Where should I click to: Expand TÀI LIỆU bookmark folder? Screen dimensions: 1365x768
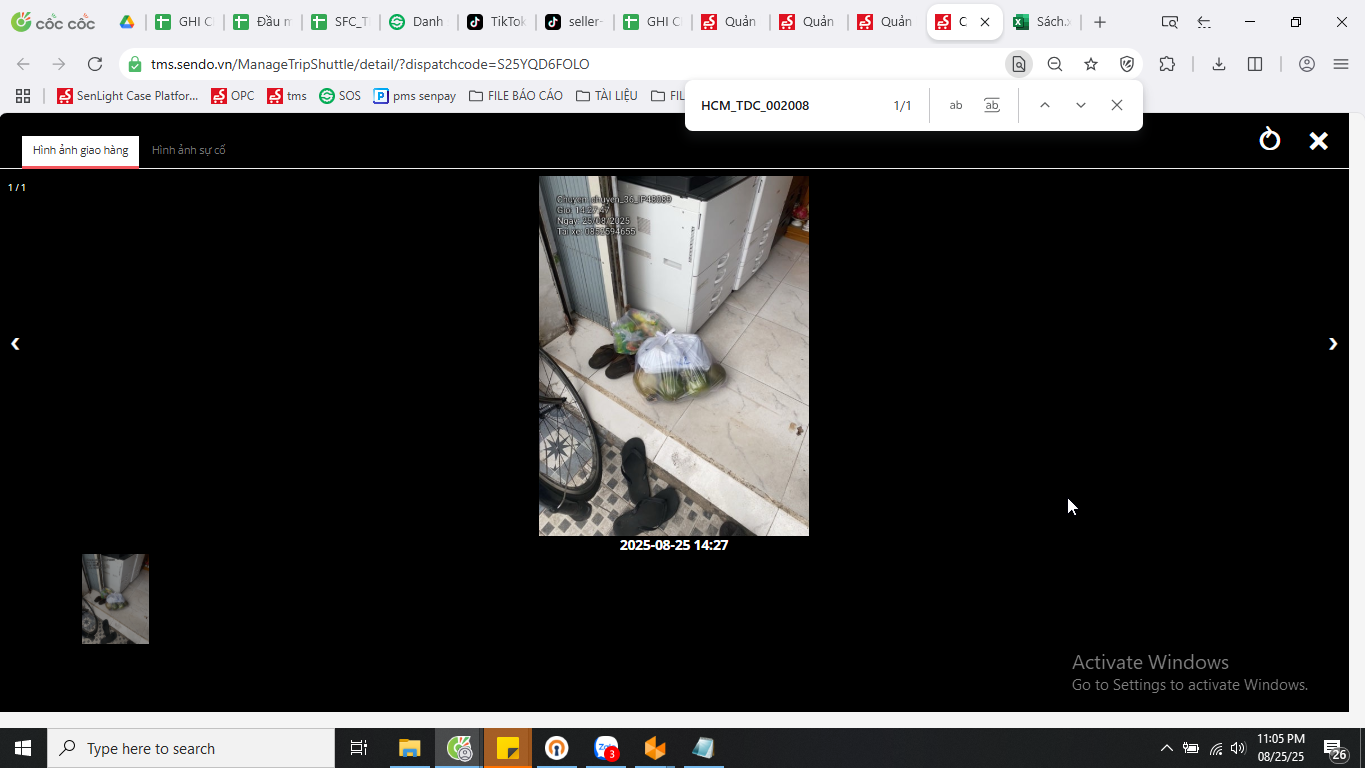pos(607,96)
